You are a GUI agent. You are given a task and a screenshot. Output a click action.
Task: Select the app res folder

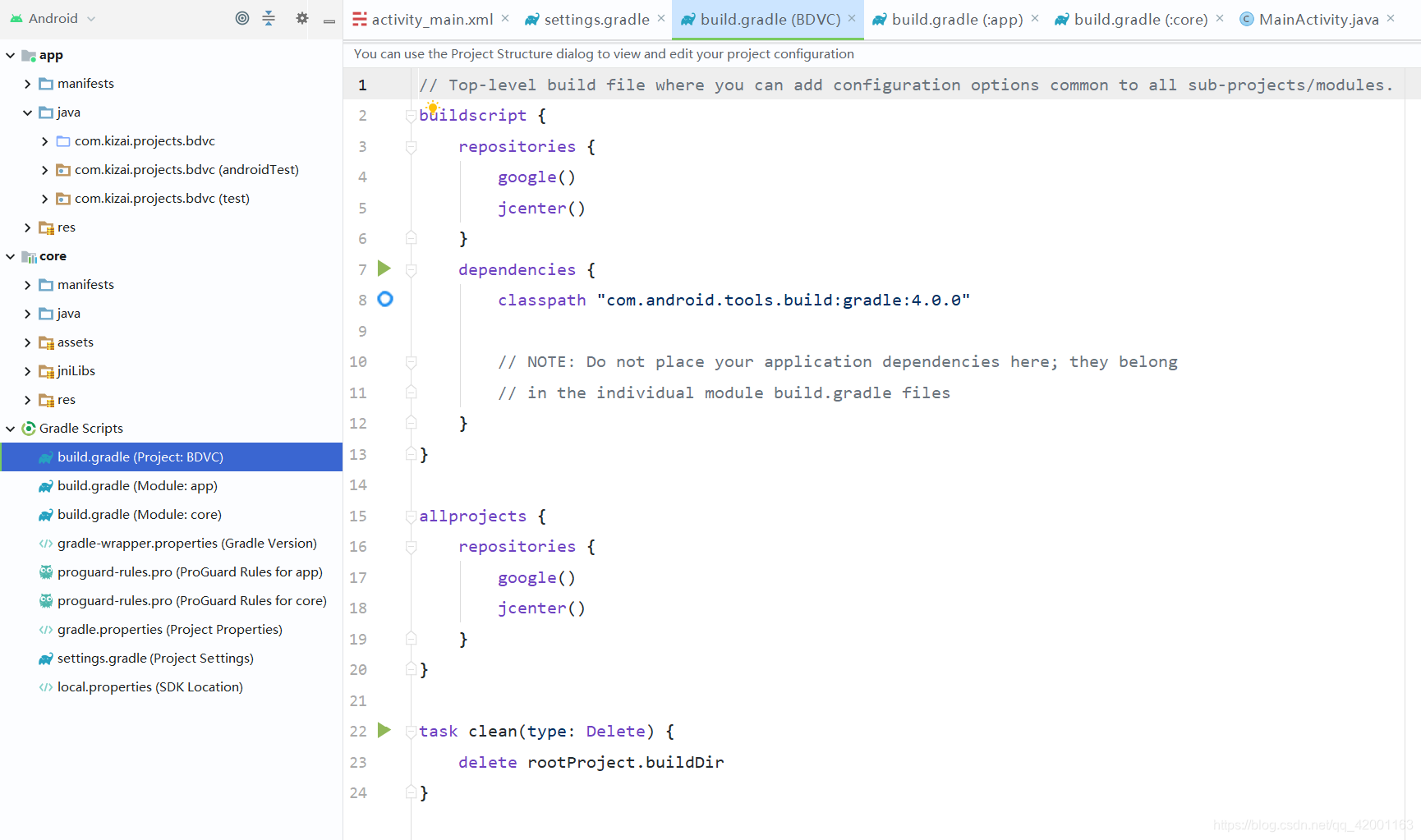click(171, 227)
